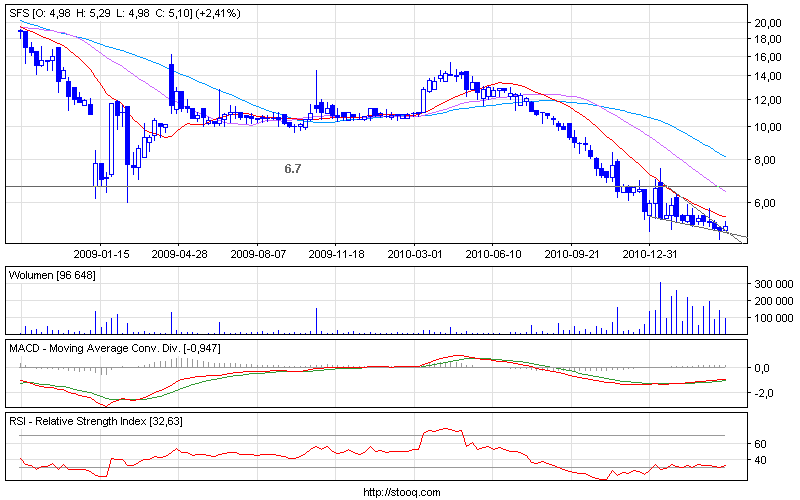Select the 2010-03-01 date label

click(x=414, y=254)
